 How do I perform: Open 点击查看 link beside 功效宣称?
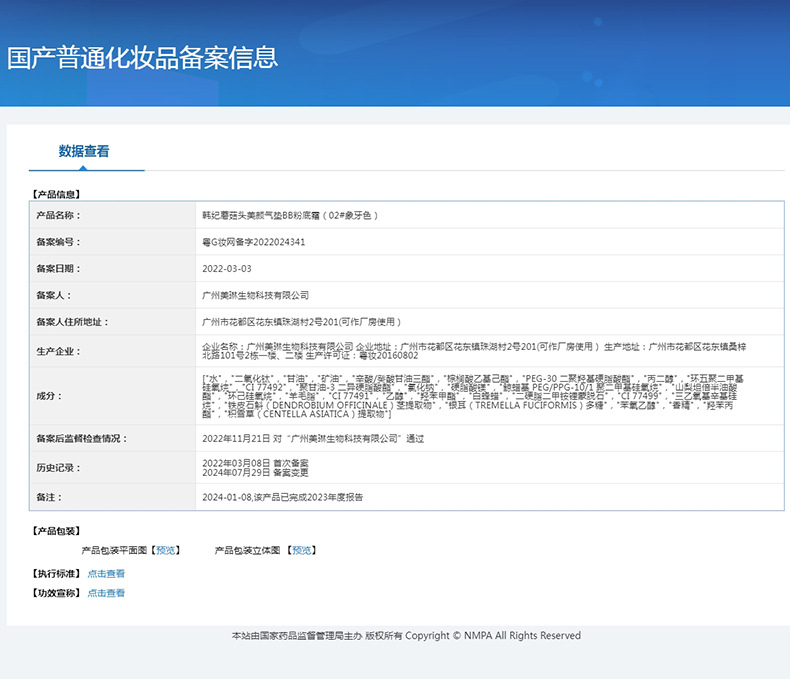[x=106, y=593]
